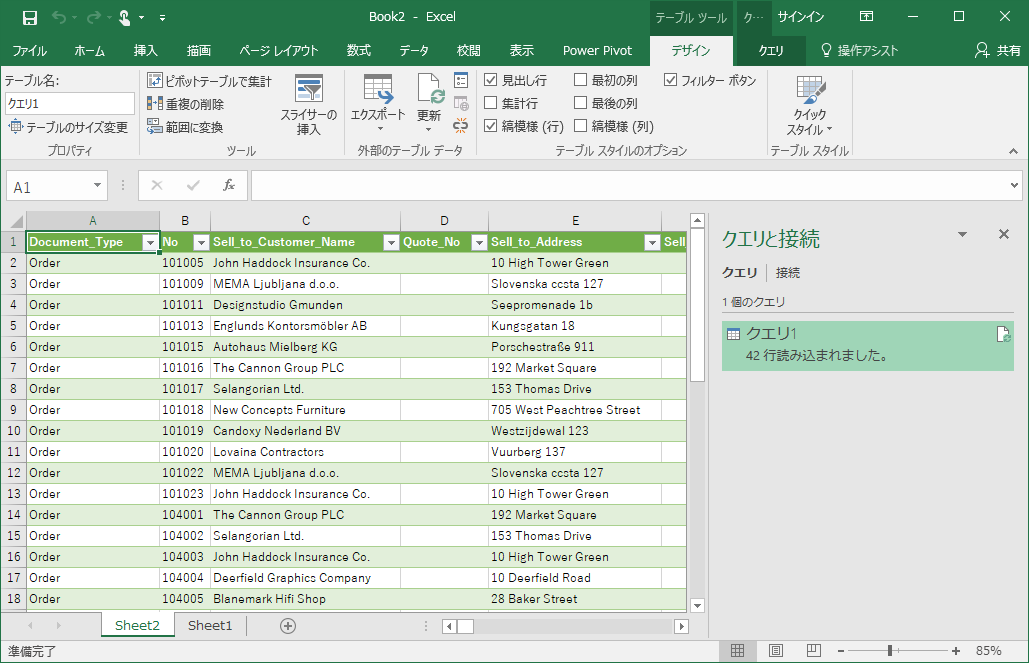Switch to the ホーム ribbon tab
The image size is (1029, 663).
90,51
